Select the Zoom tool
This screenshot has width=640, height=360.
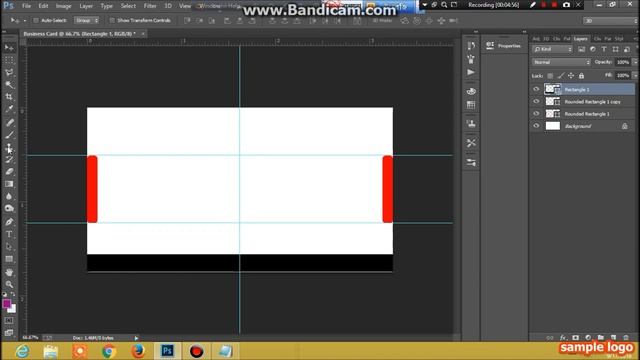pyautogui.click(x=9, y=284)
